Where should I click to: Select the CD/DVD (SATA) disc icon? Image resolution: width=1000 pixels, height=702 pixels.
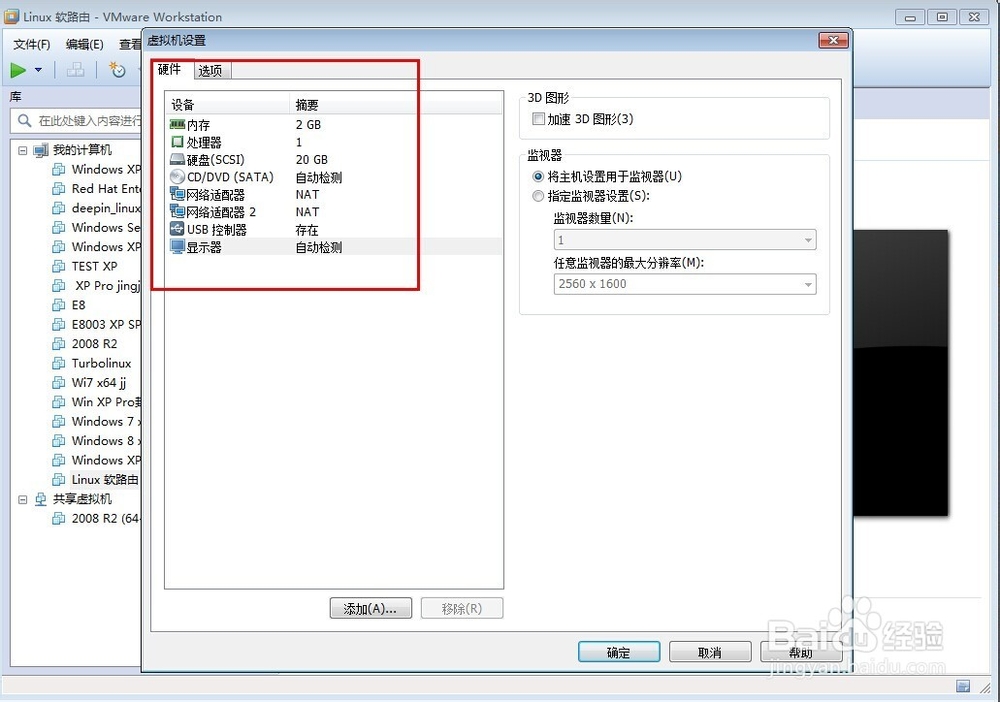177,177
